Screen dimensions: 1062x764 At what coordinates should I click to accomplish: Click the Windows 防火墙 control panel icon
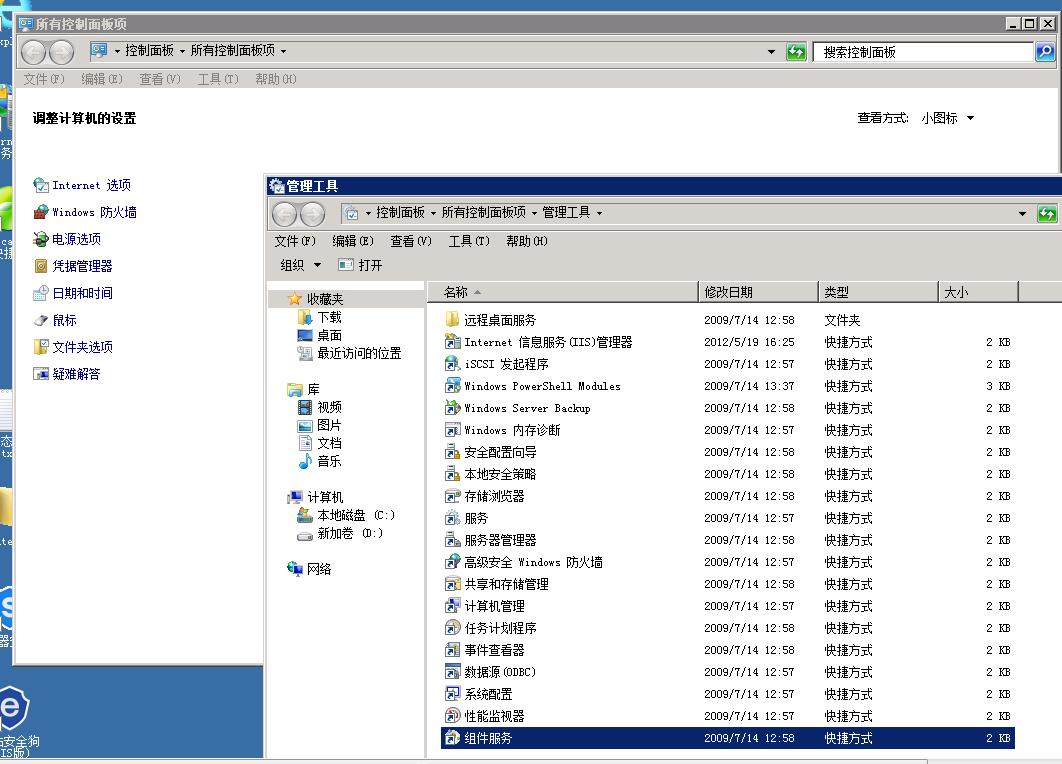click(41, 212)
